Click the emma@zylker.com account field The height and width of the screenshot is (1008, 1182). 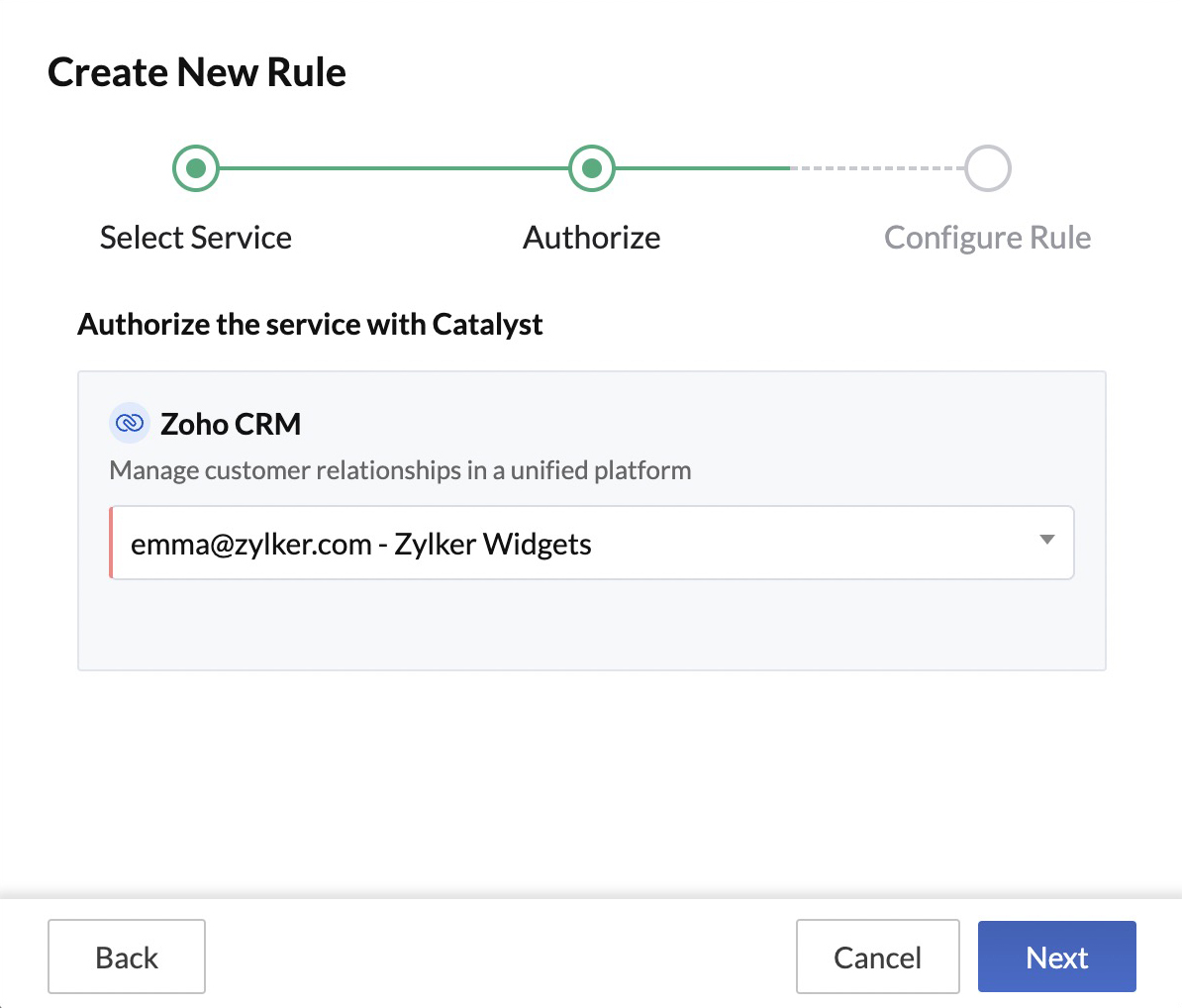click(x=495, y=543)
